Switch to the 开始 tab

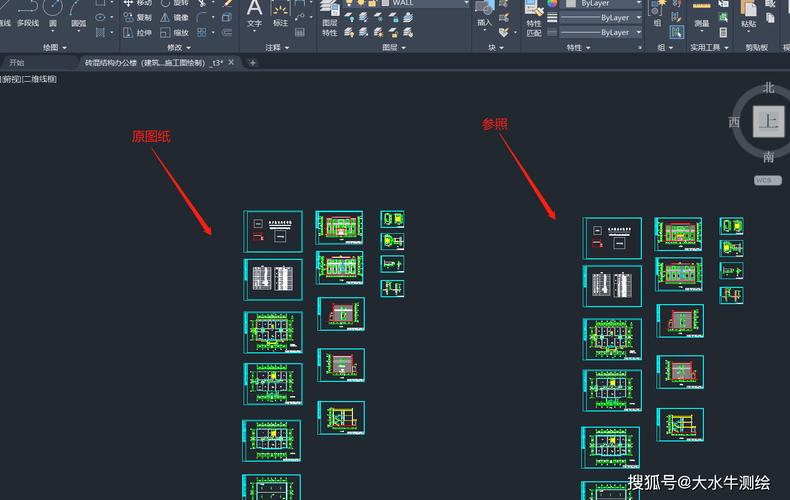coord(17,62)
